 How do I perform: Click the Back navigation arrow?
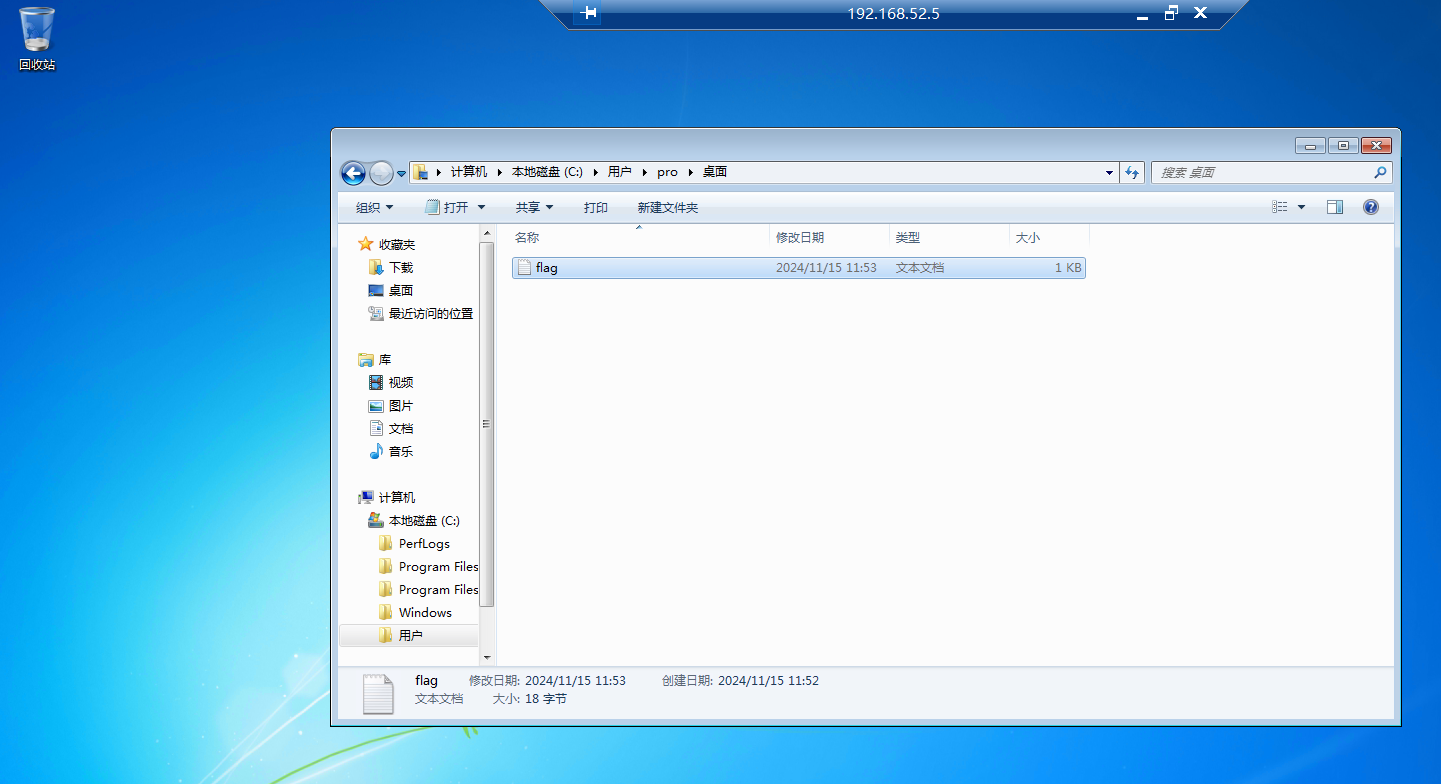point(353,173)
